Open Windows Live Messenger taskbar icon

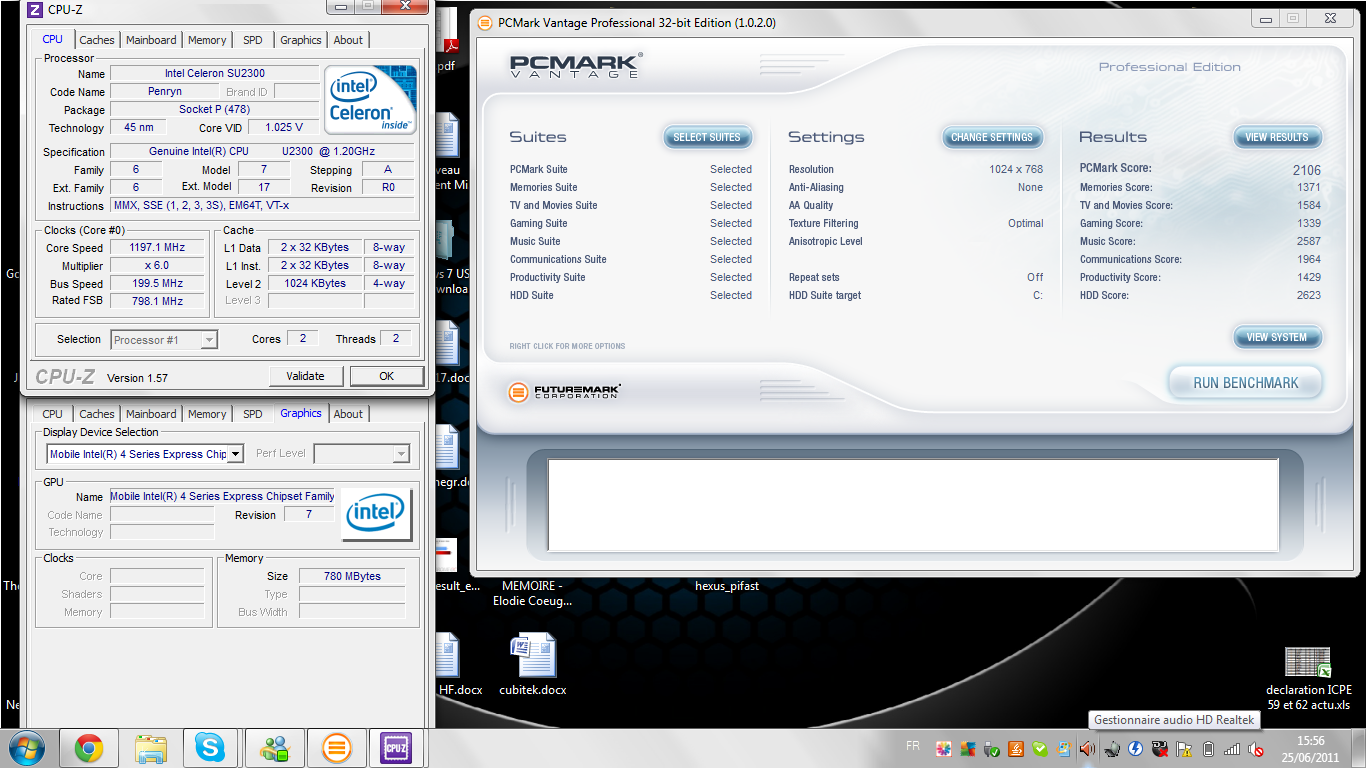point(275,748)
